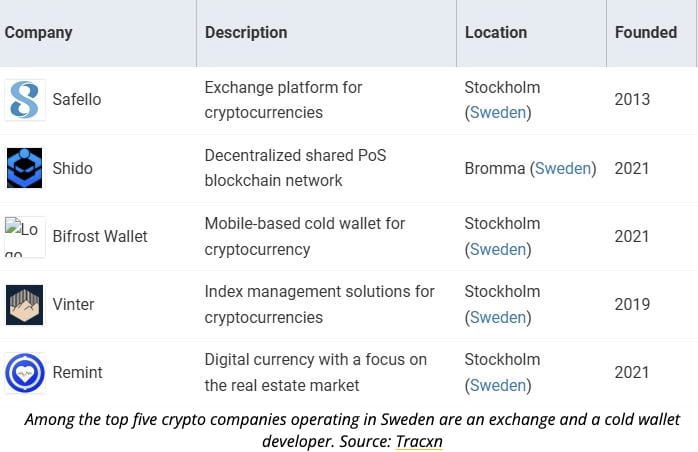698x452 pixels.
Task: Select the Safello company name
Action: 77,100
